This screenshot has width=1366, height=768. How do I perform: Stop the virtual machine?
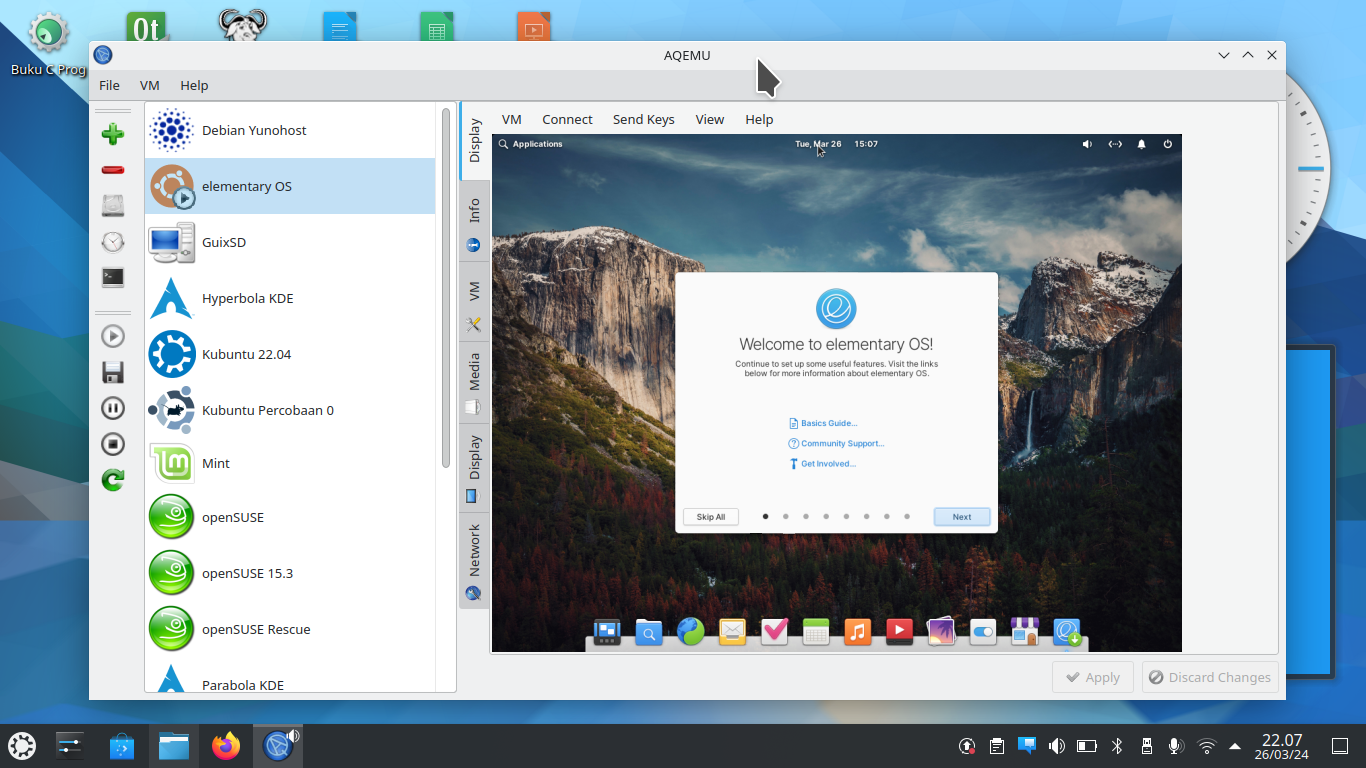tap(113, 444)
